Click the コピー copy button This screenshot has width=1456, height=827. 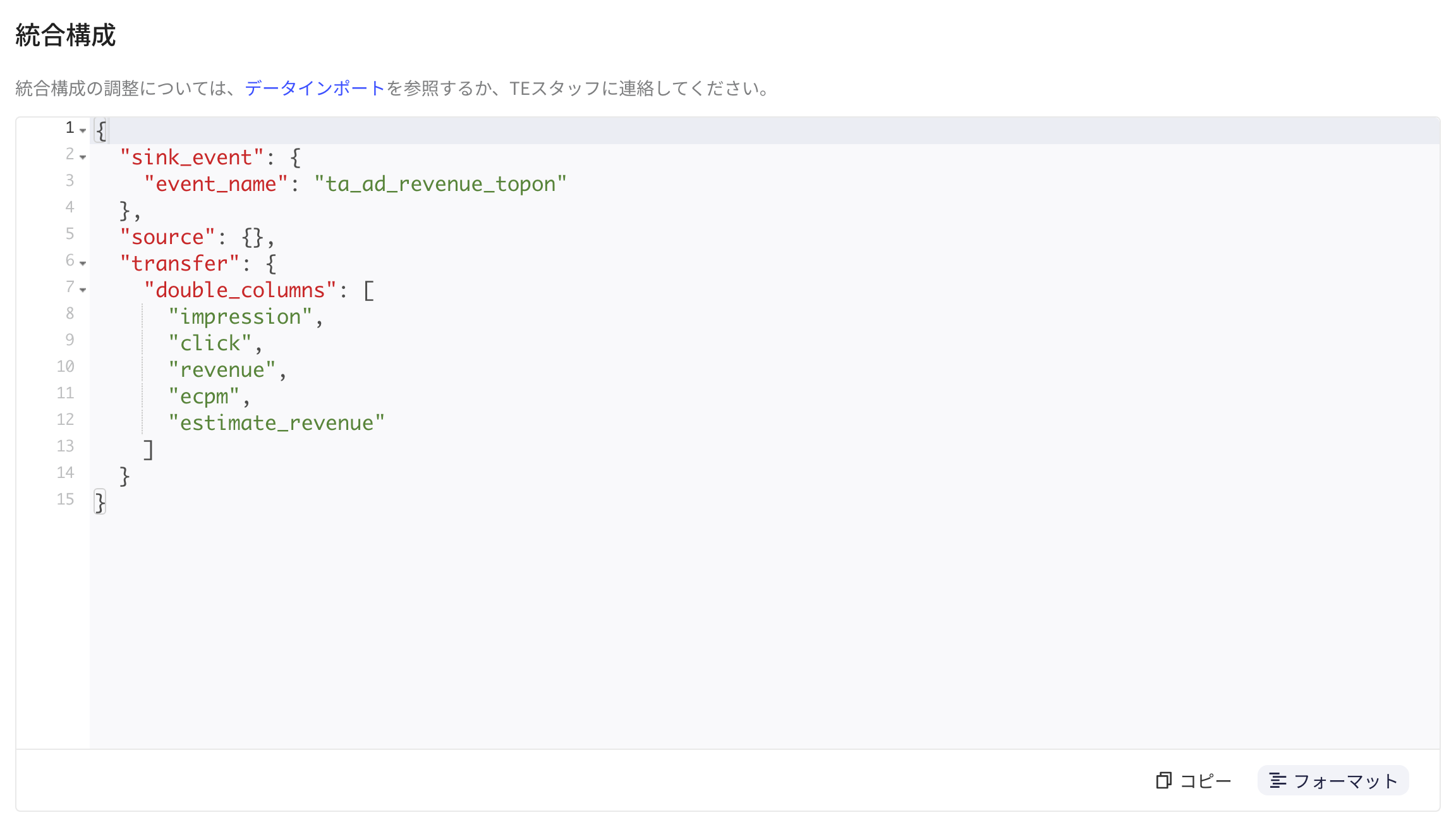click(1194, 781)
